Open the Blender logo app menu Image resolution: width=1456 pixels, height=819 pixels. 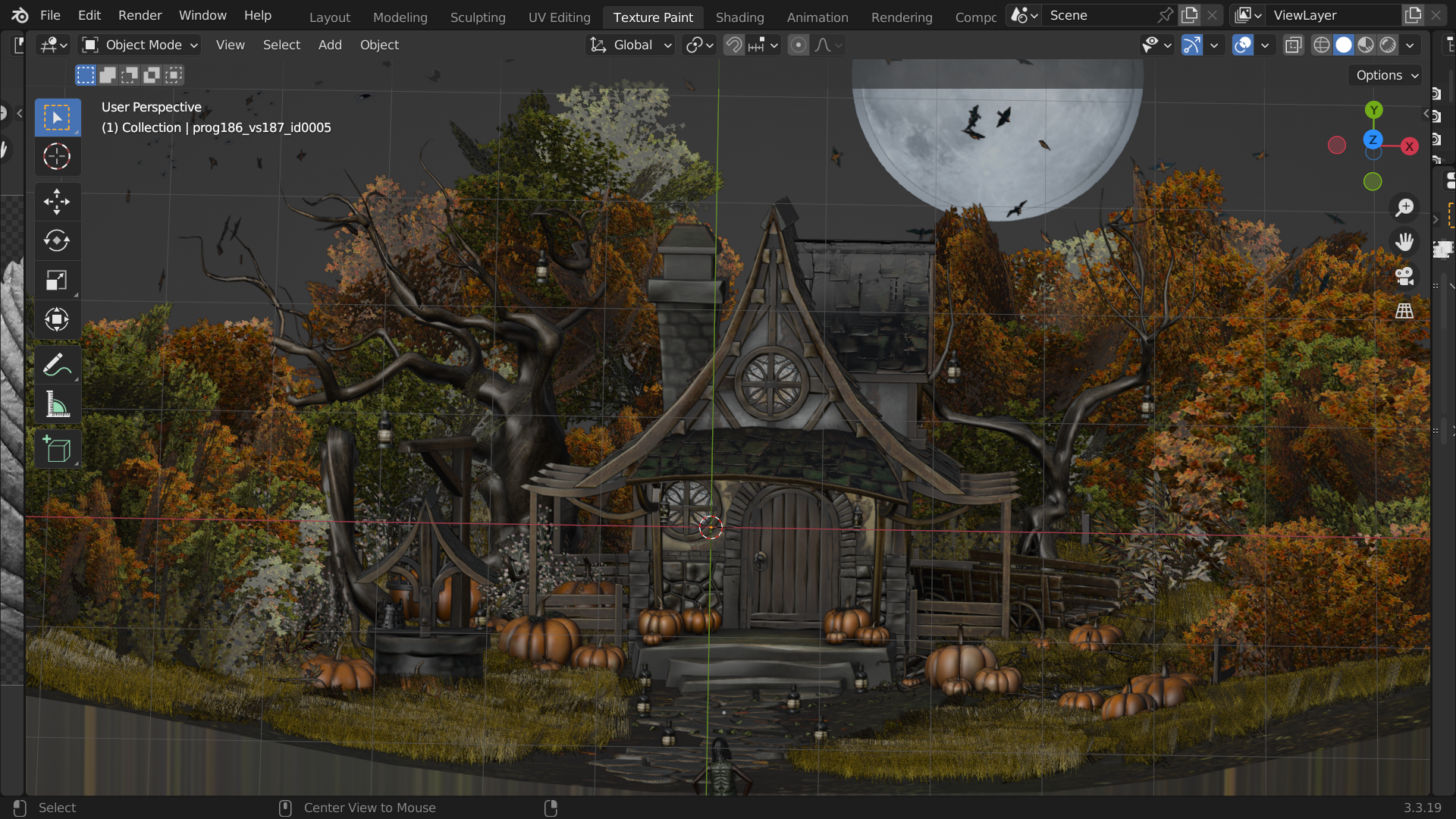(20, 15)
